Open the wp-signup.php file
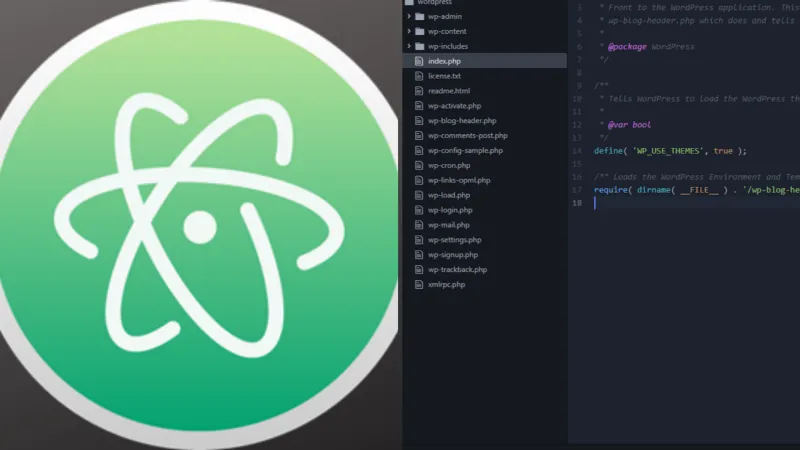 pos(453,255)
